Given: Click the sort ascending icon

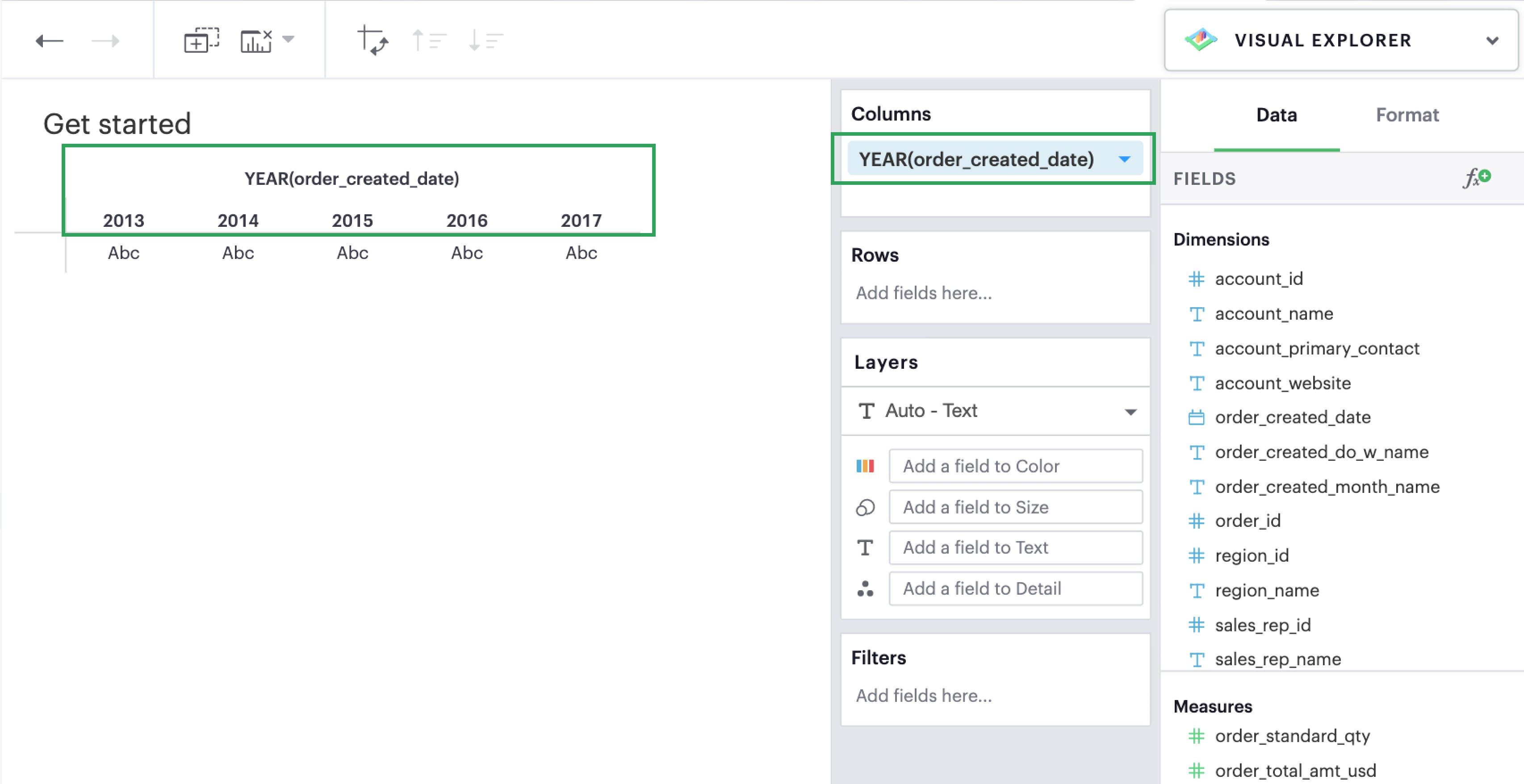Looking at the screenshot, I should click(x=429, y=40).
